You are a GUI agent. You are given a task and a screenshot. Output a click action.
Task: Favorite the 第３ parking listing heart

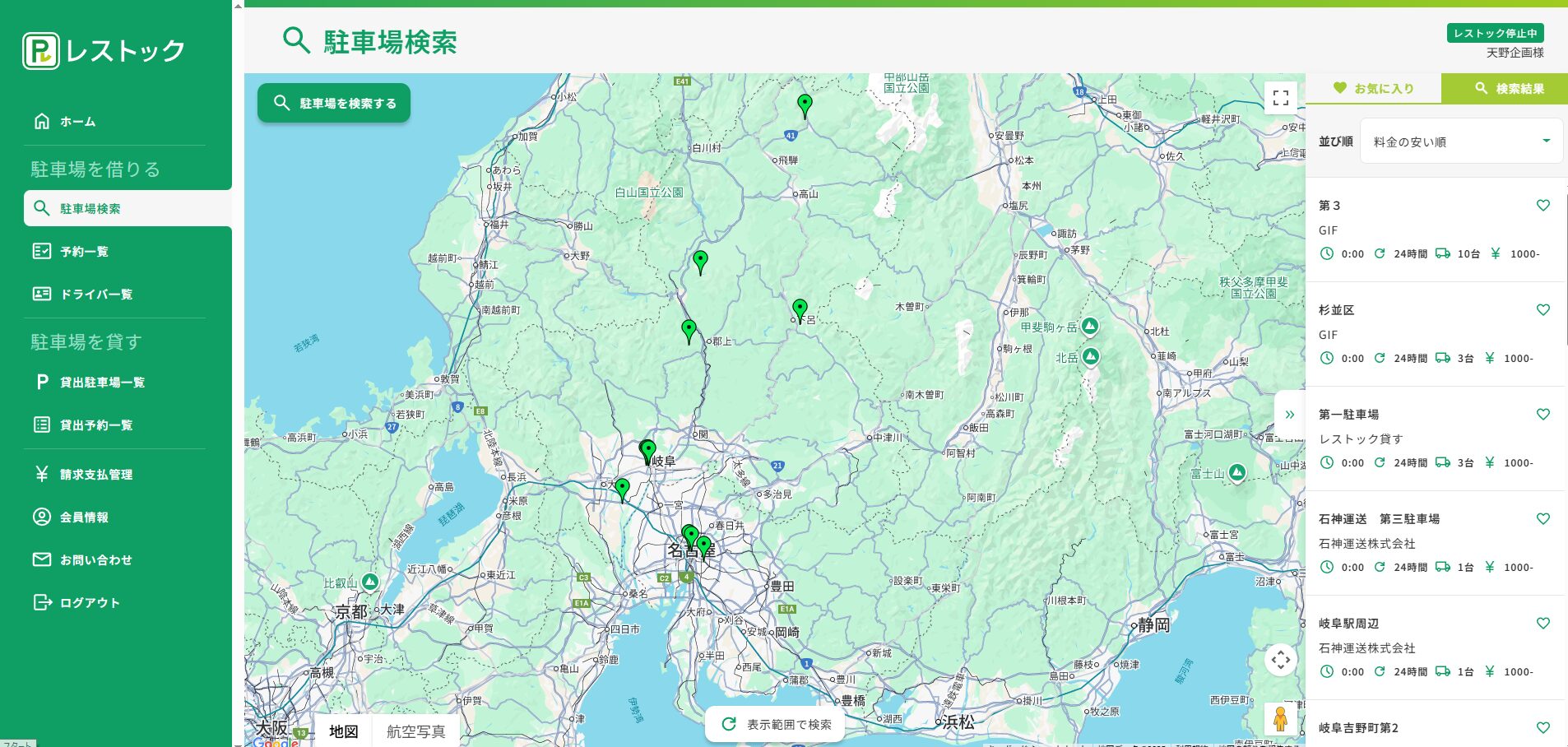point(1542,206)
